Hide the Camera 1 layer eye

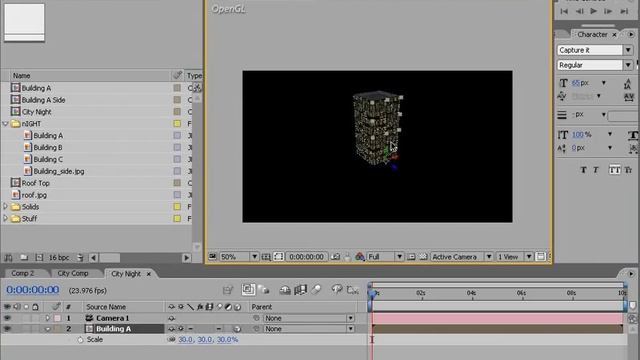tap(7, 318)
